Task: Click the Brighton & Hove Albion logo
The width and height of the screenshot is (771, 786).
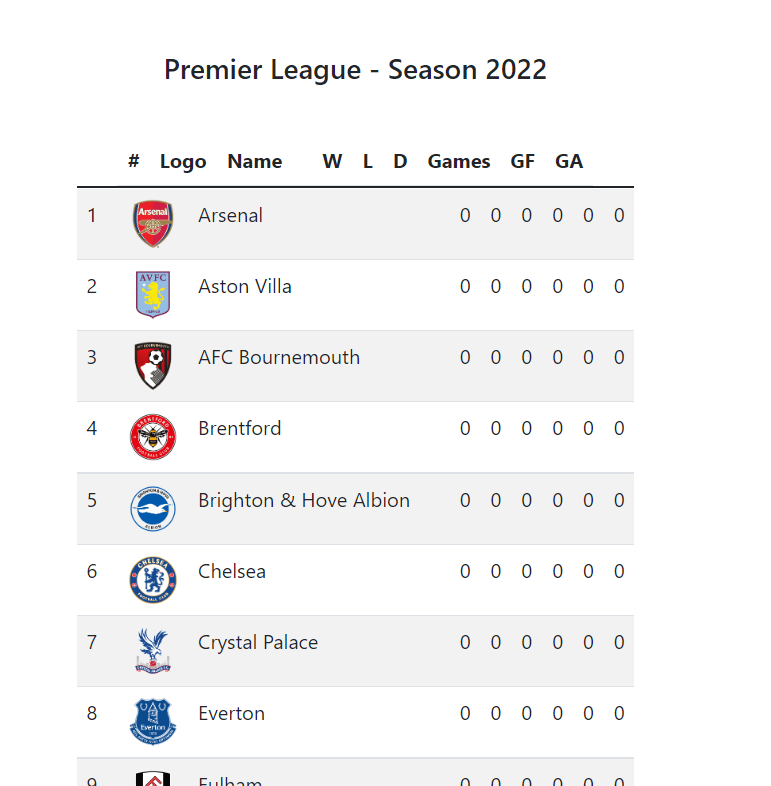Action: pos(153,508)
